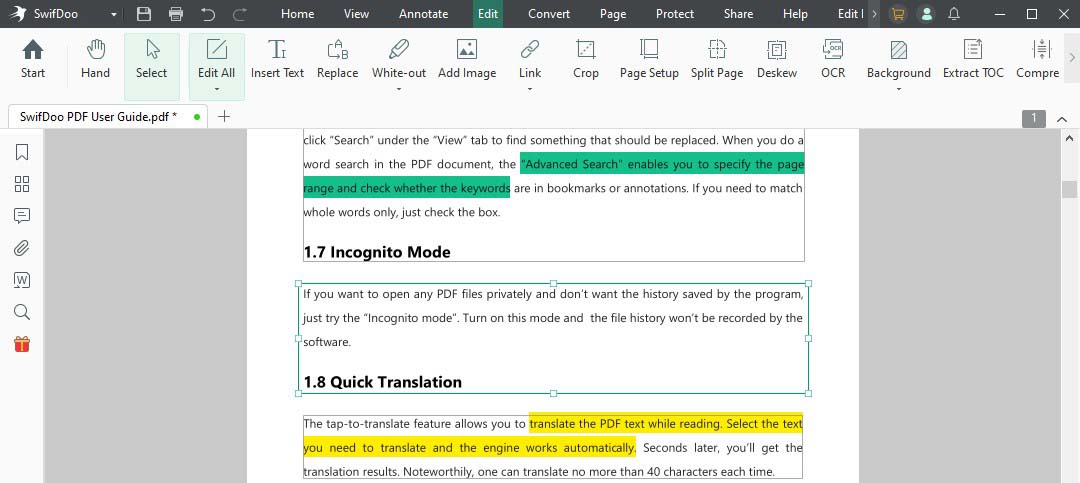Open the user account avatar

pyautogui.click(x=927, y=14)
